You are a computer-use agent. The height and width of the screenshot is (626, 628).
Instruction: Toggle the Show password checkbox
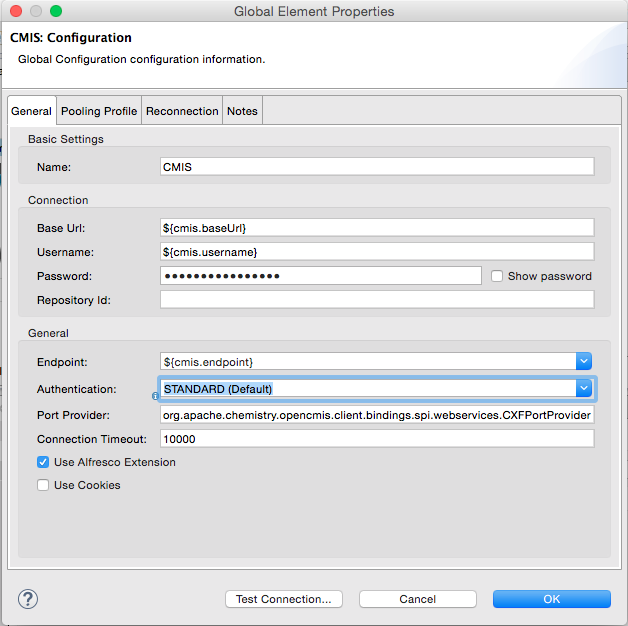click(497, 276)
